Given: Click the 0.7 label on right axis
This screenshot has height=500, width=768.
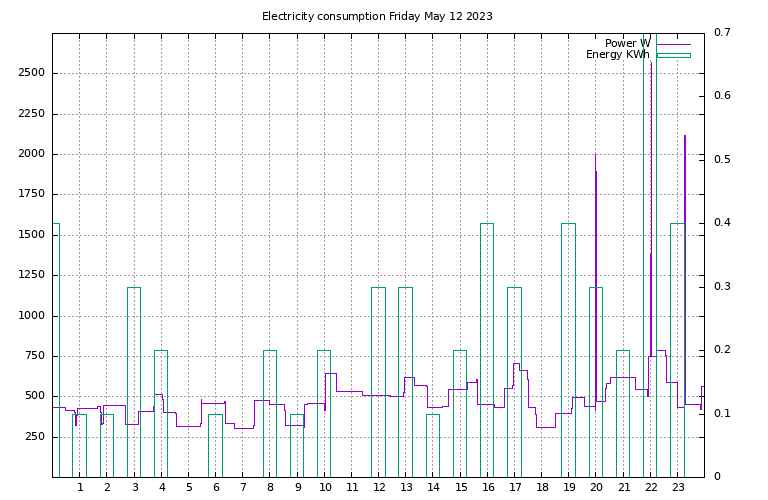Looking at the screenshot, I should click(722, 32).
